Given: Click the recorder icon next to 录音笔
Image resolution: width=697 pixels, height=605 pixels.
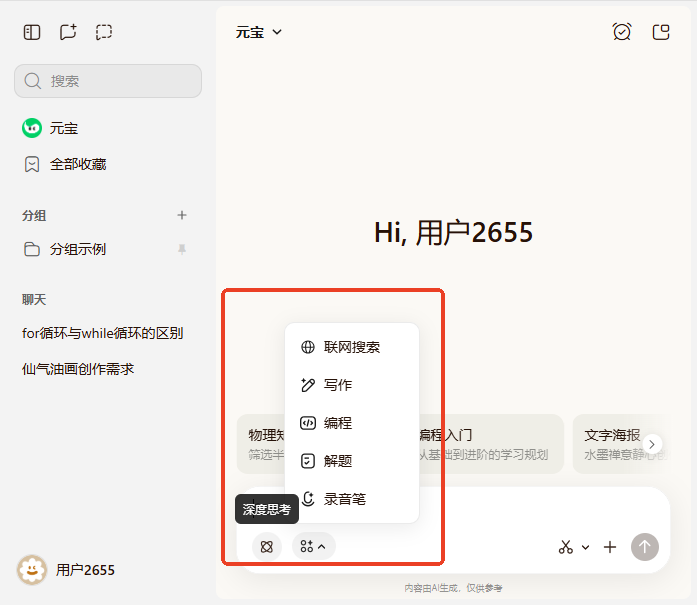Looking at the screenshot, I should 308,499.
